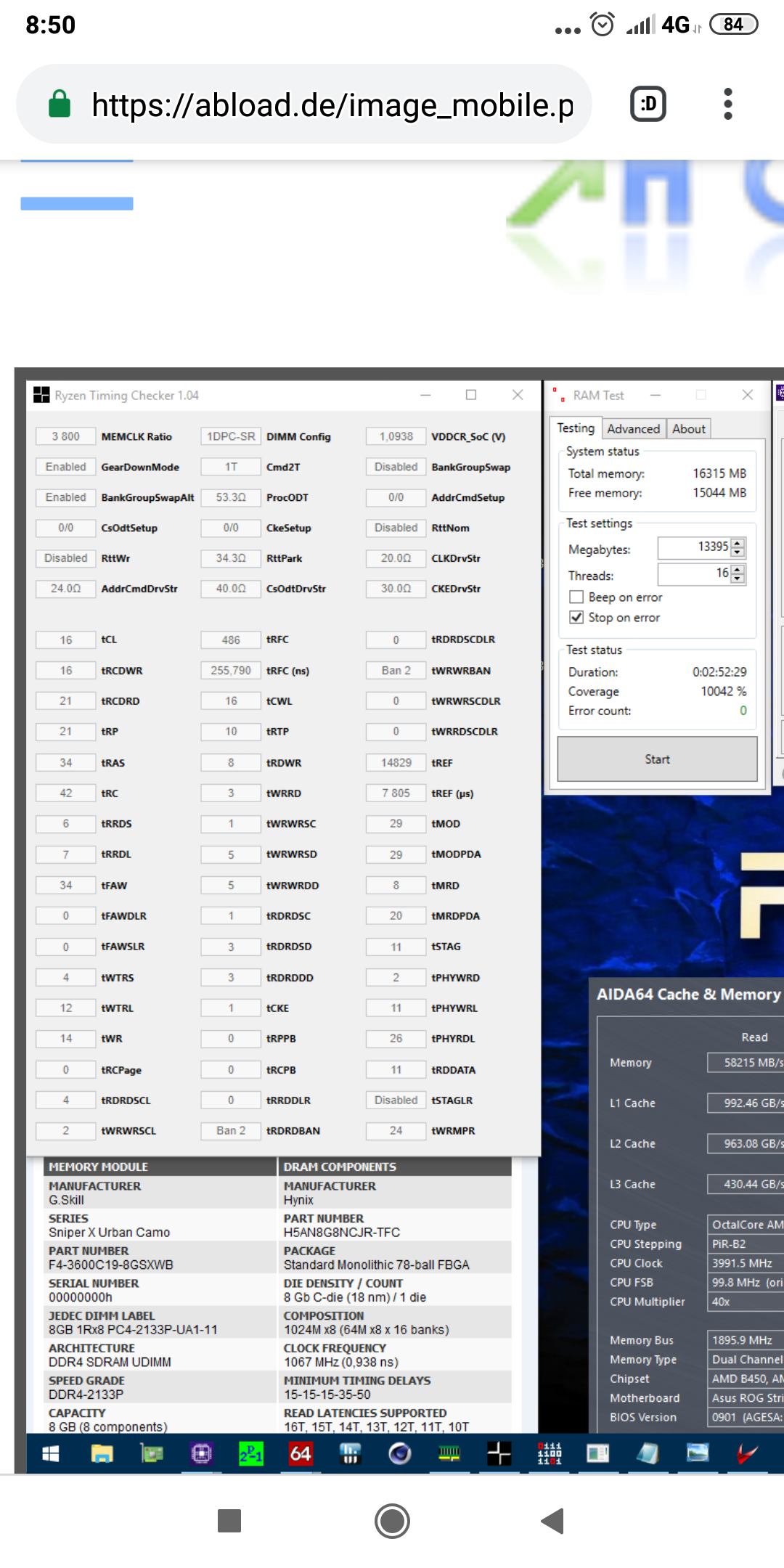Decrease Threads with the down spinner arrow
The height and width of the screenshot is (1568, 784).
coord(738,579)
